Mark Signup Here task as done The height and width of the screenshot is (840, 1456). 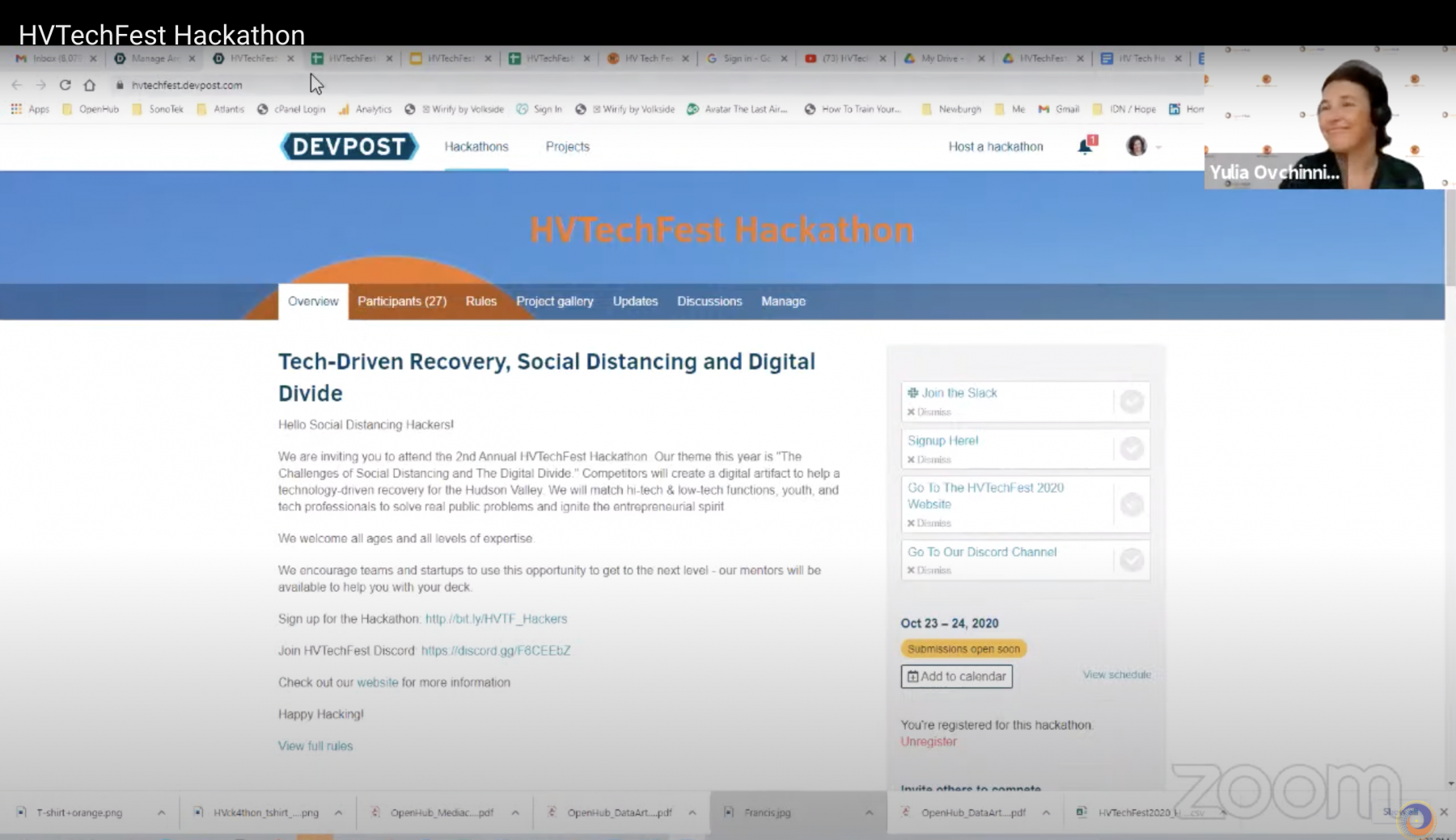[1132, 449]
